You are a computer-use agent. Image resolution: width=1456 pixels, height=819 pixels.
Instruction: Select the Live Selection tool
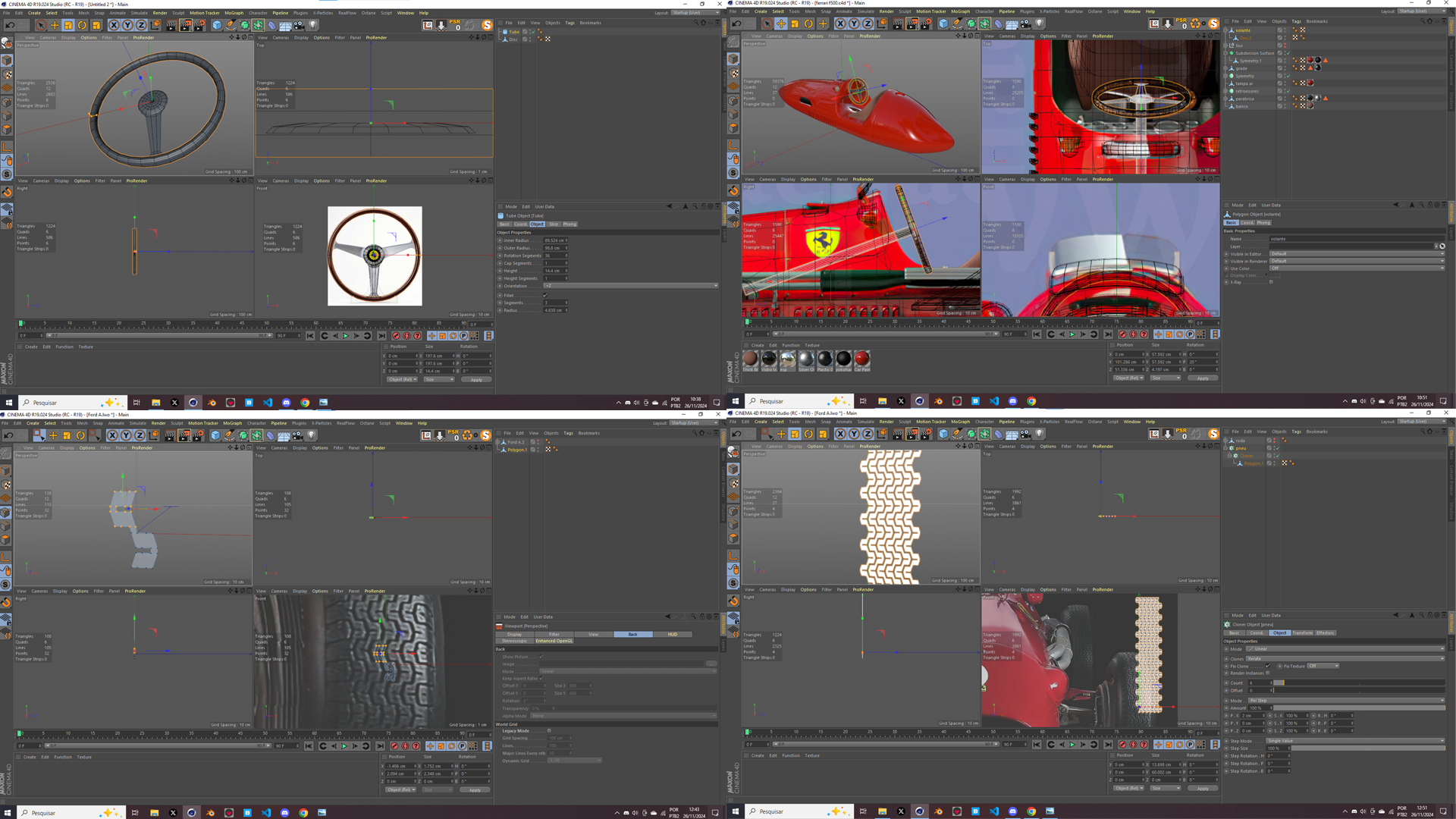40,25
